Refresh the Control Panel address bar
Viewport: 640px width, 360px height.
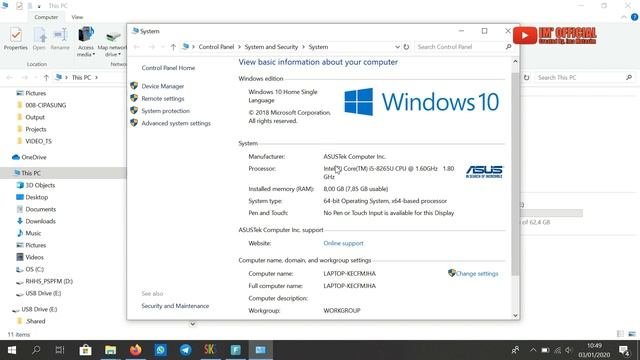406,47
